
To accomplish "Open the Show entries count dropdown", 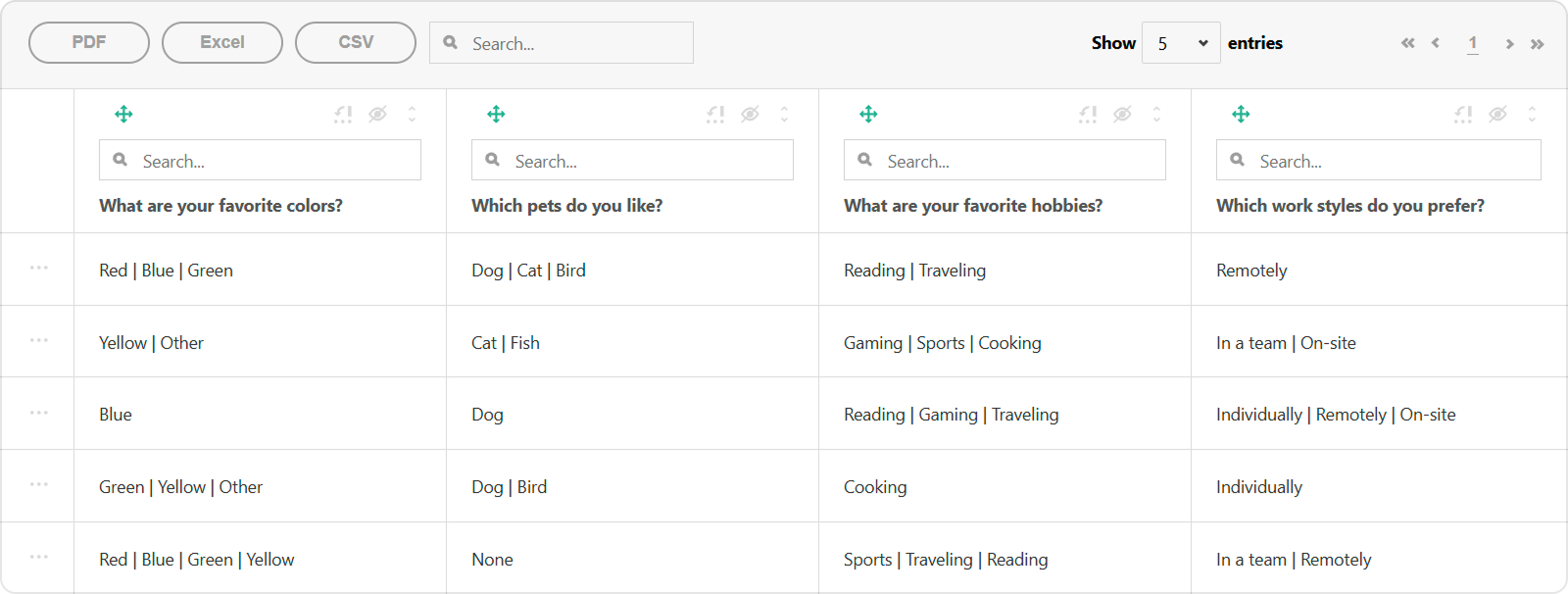I will pyautogui.click(x=1181, y=43).
